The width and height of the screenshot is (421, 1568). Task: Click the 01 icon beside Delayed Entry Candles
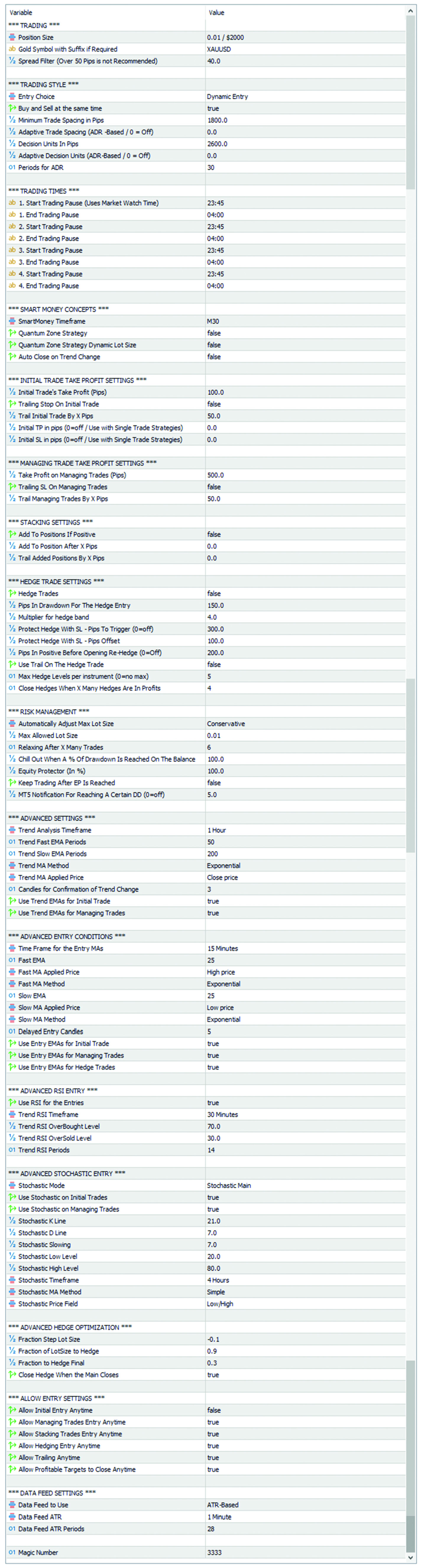12,1032
